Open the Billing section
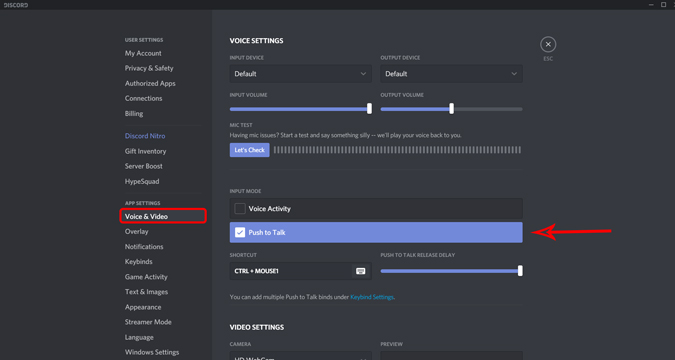The image size is (675, 360). [x=134, y=114]
